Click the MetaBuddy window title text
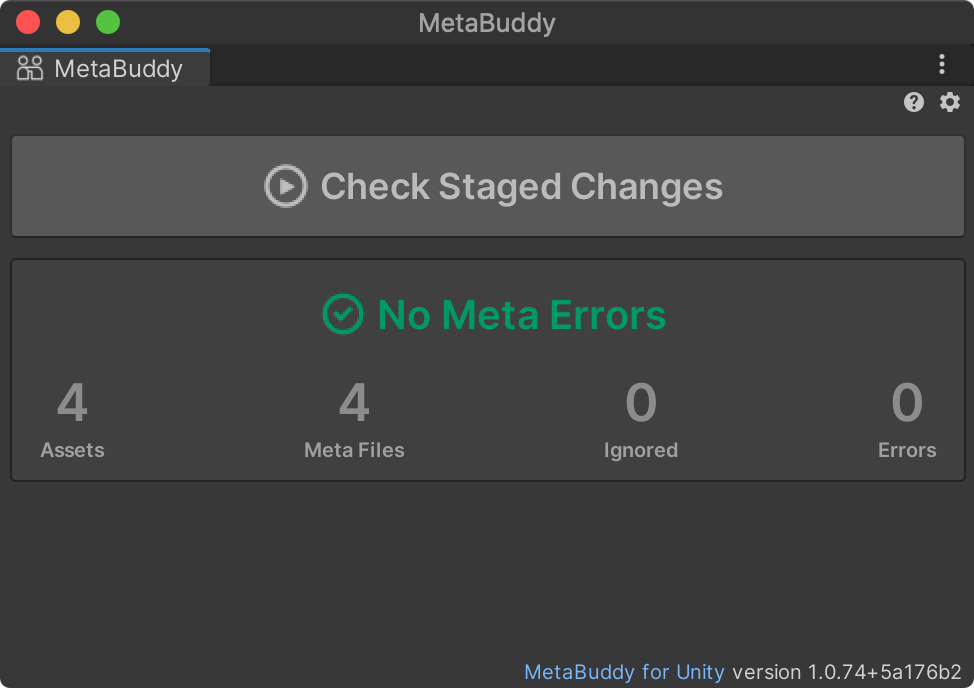974x688 pixels. click(487, 22)
